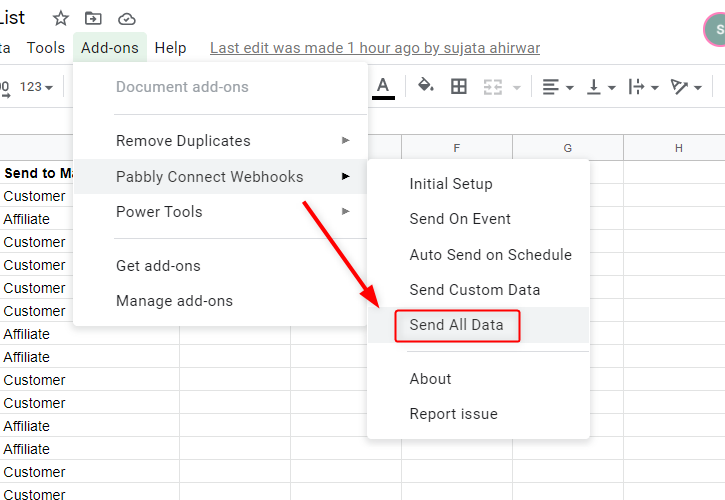Click the merge cells icon
This screenshot has height=500, width=725.
pos(493,87)
